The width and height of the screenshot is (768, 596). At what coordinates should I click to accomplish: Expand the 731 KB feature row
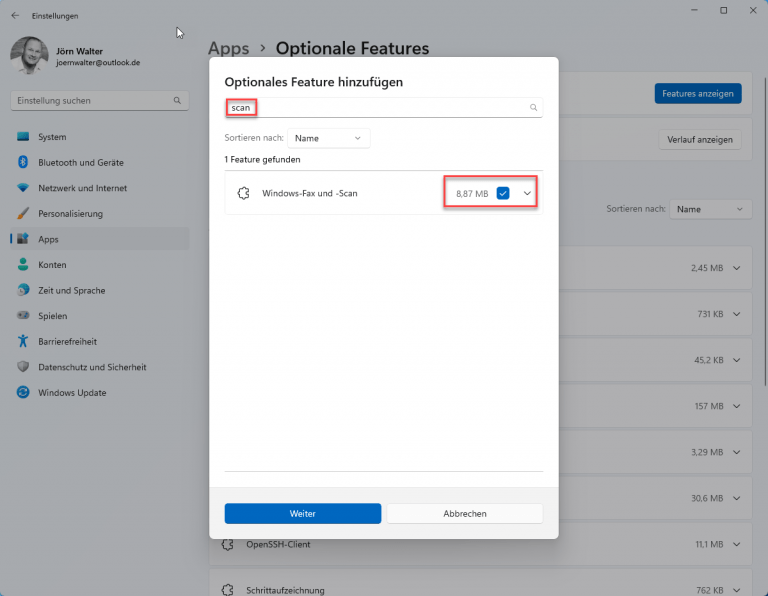(737, 314)
